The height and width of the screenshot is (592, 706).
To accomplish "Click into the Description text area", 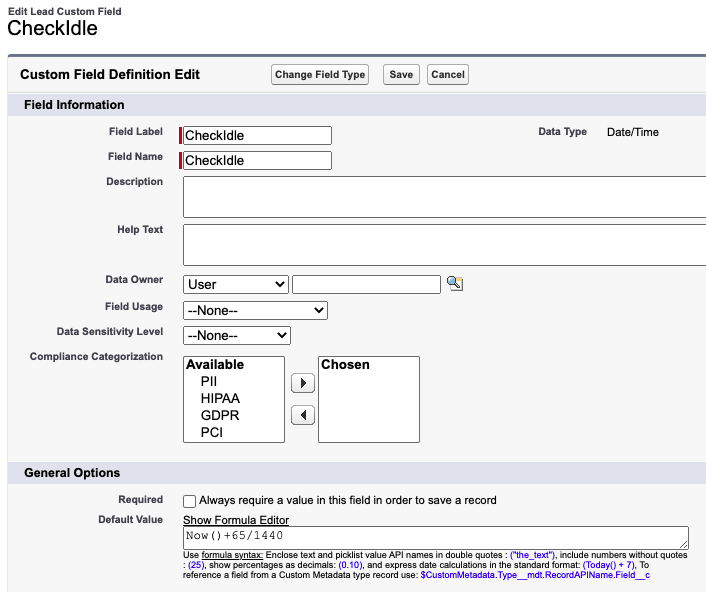I will (x=444, y=197).
